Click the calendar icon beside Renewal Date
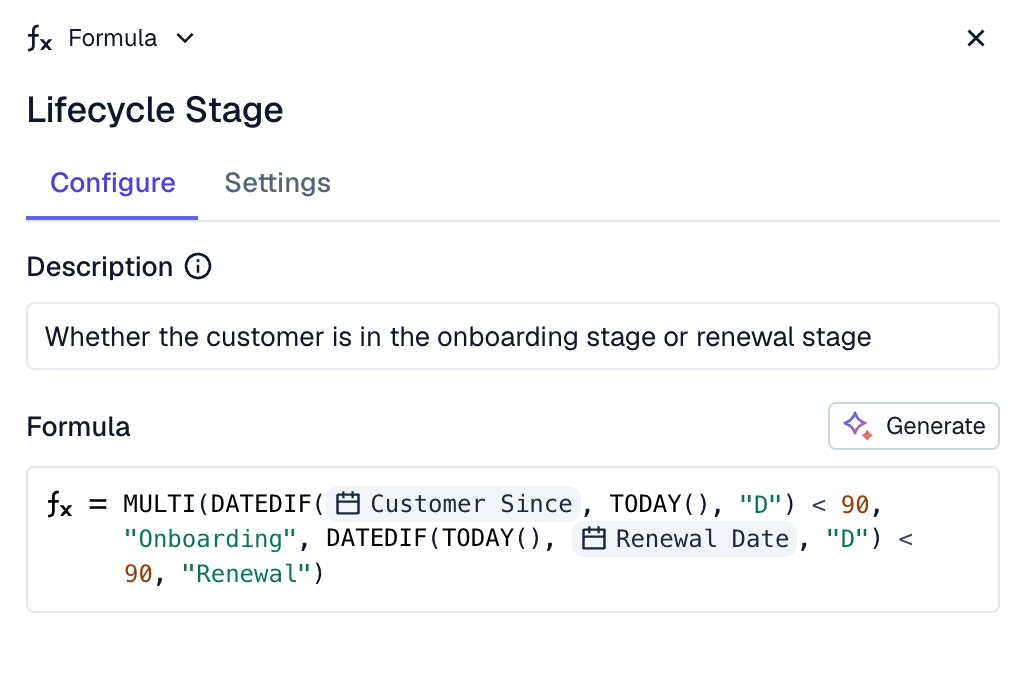 (593, 539)
